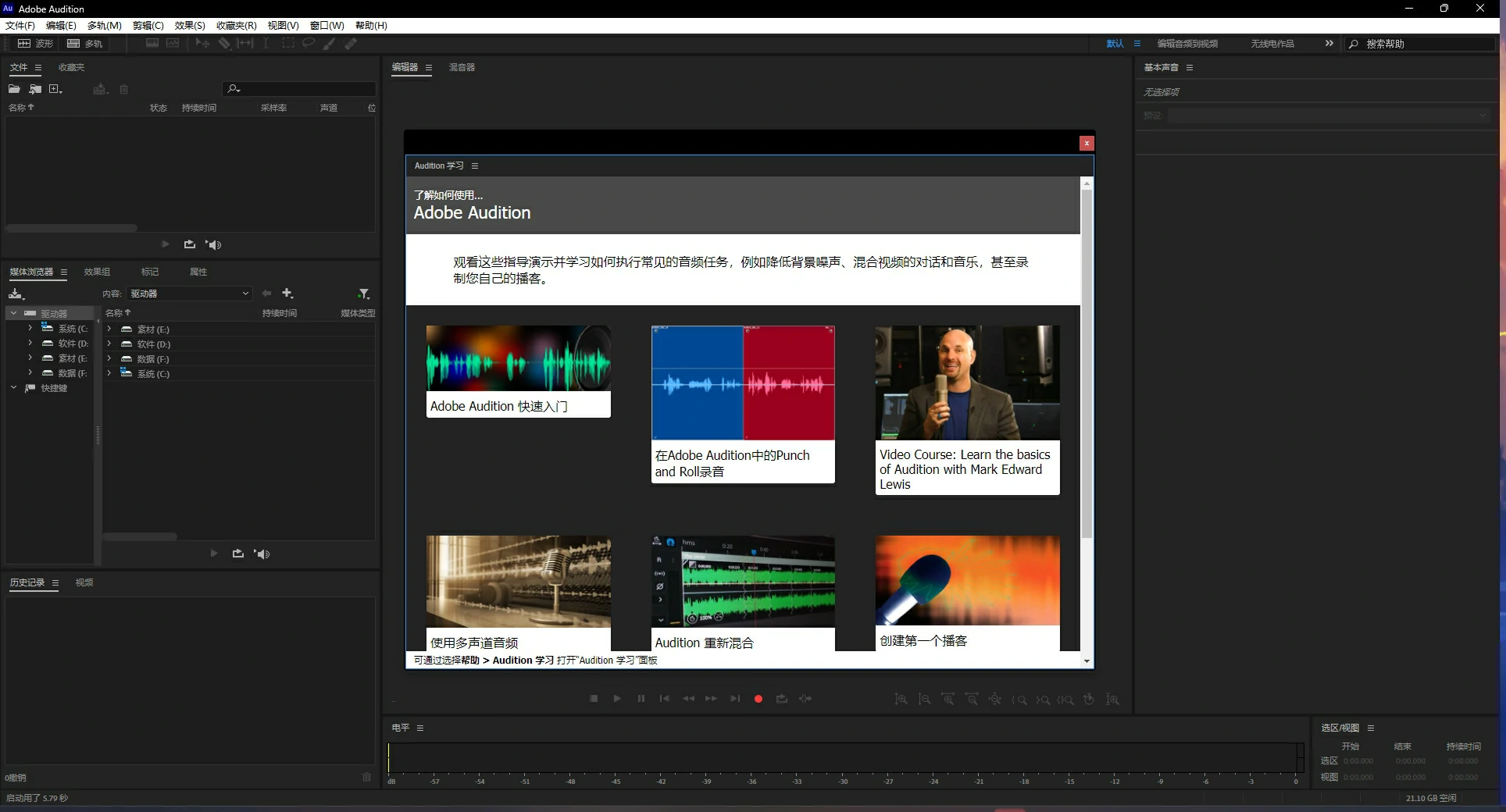Click the Files panel autoplay speaker icon
This screenshot has height=812, width=1506.
click(213, 244)
